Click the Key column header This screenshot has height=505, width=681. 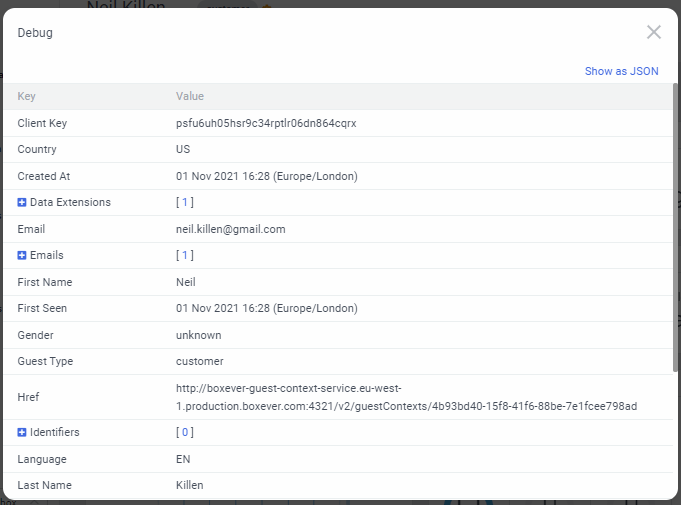pyautogui.click(x=26, y=97)
